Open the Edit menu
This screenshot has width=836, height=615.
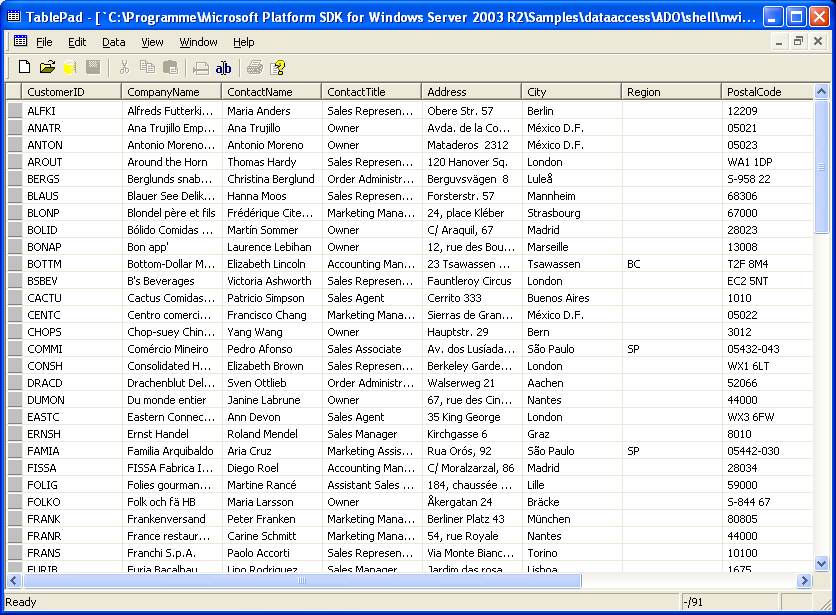tap(77, 42)
